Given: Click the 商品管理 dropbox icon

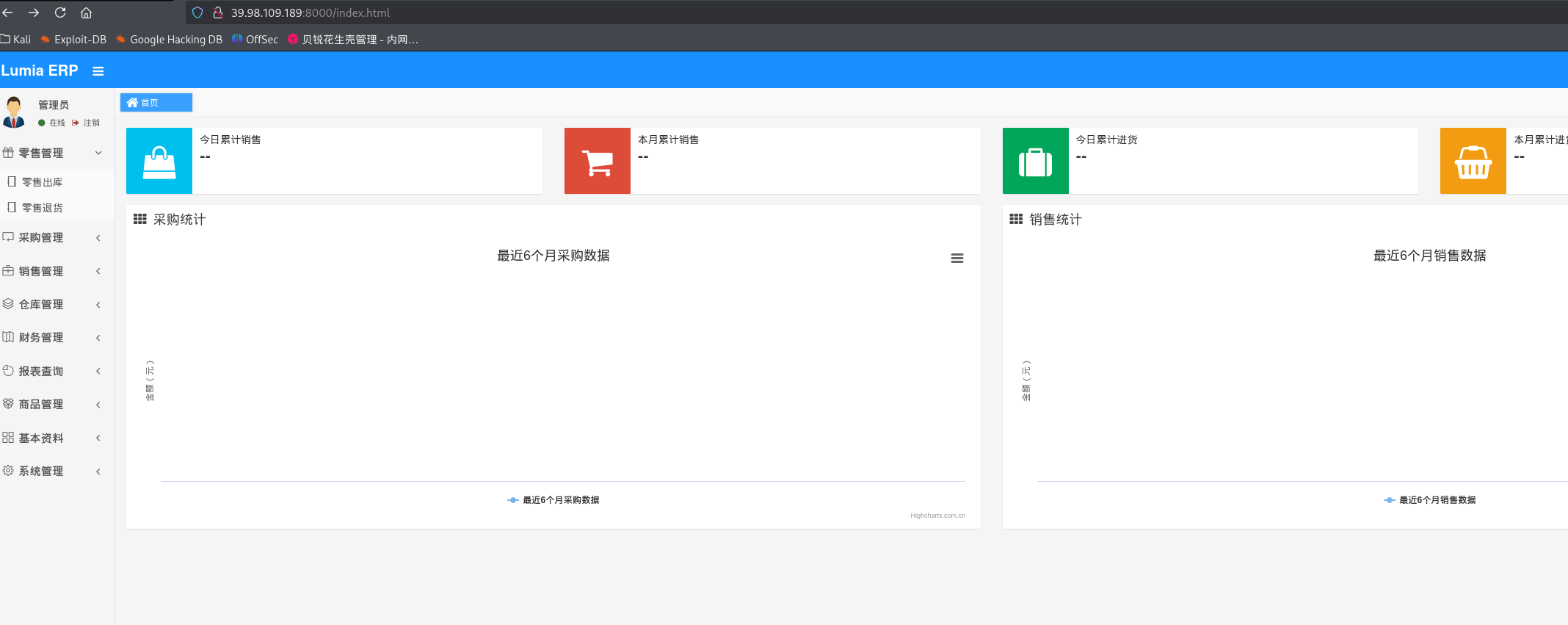Looking at the screenshot, I should pos(8,404).
